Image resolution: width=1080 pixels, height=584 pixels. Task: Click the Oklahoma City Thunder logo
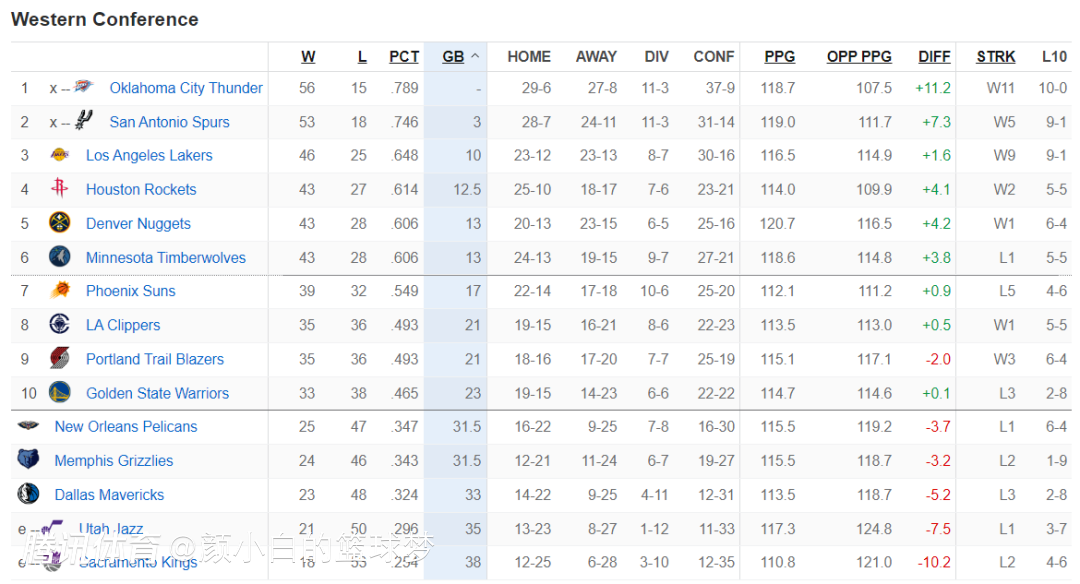(x=83, y=88)
